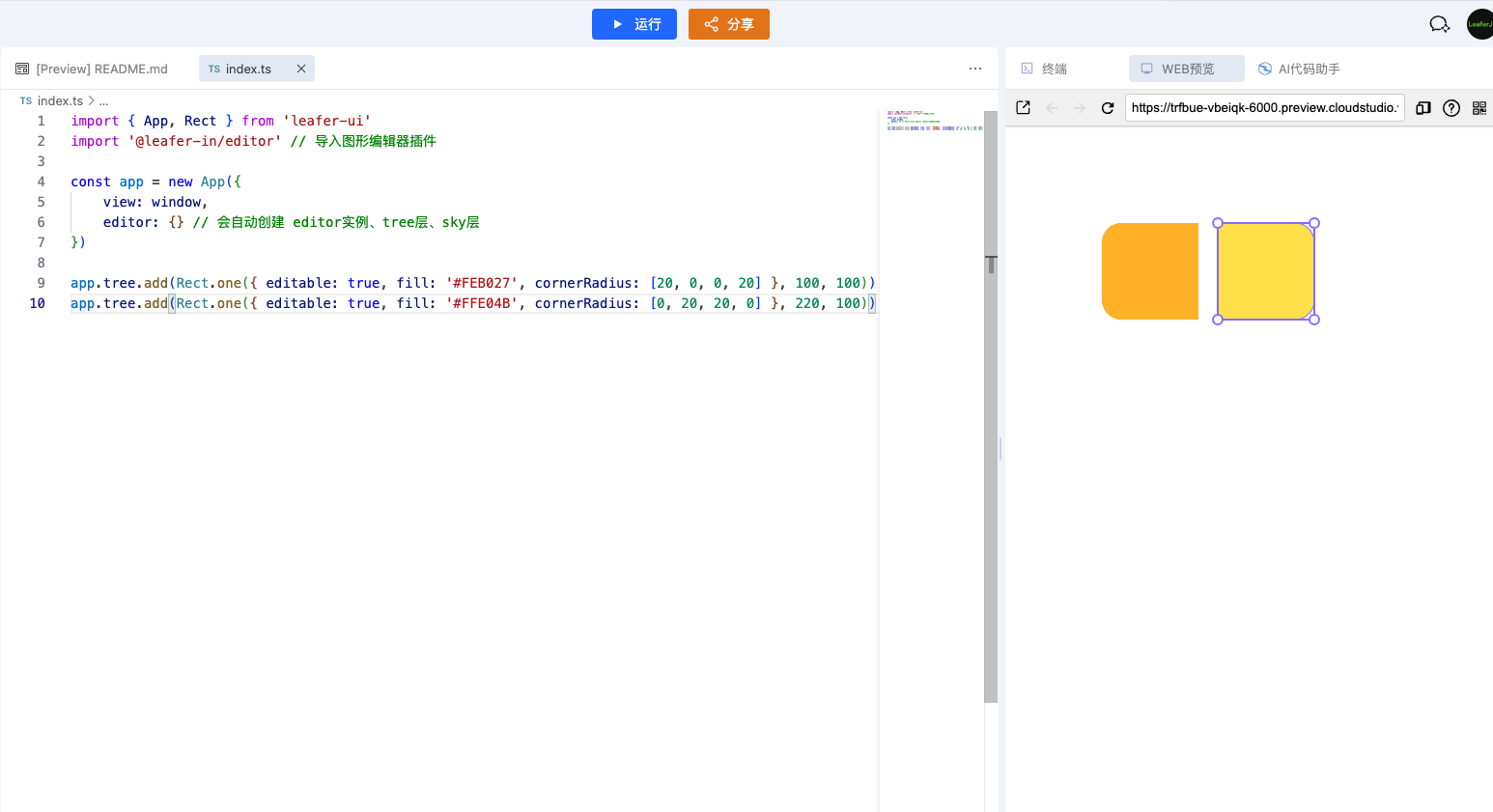The width and height of the screenshot is (1493, 812).
Task: Toggle the device view icon in preview bar
Action: point(1423,107)
